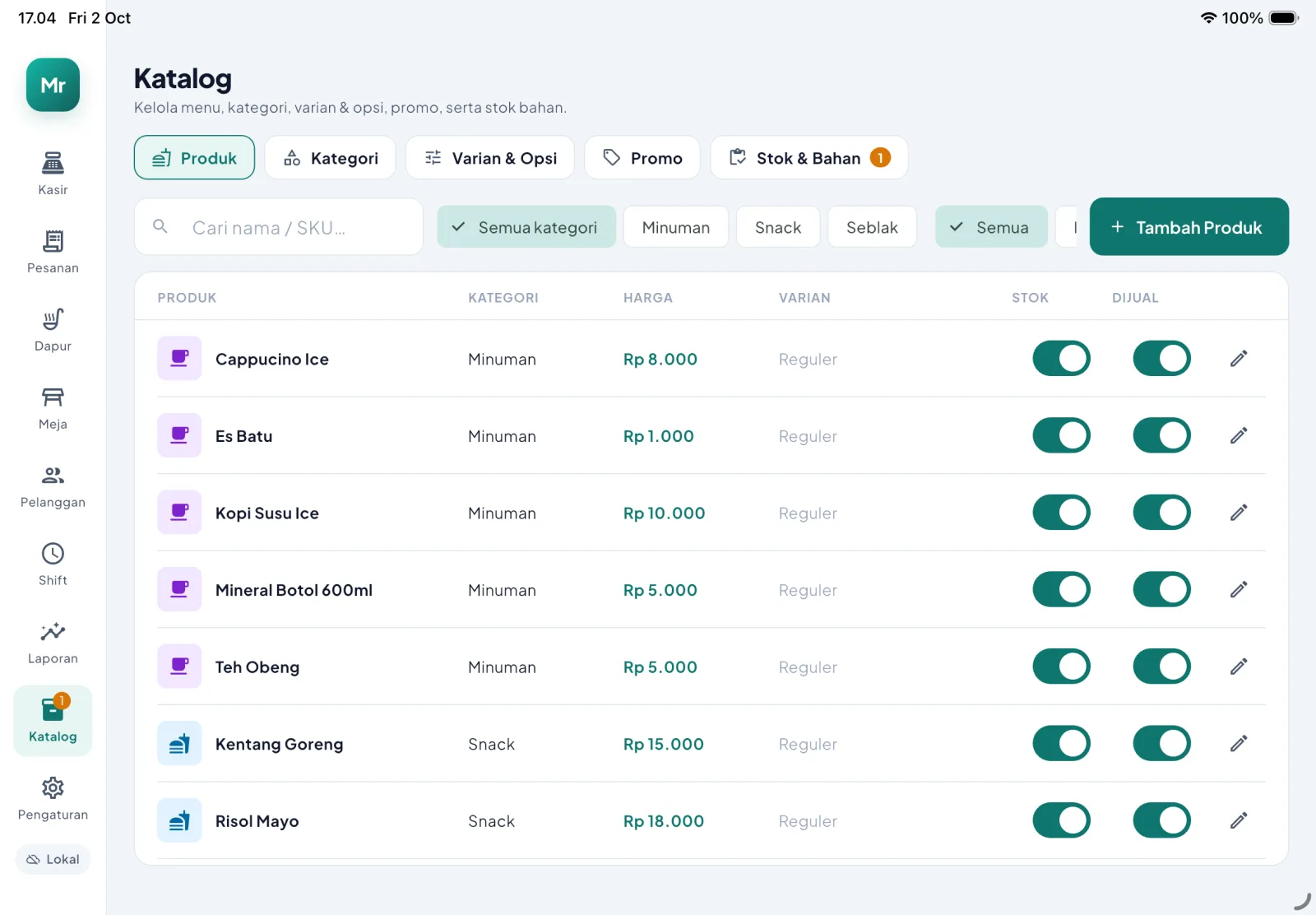Open Katalog in the sidebar
The image size is (1316, 915).
[53, 721]
